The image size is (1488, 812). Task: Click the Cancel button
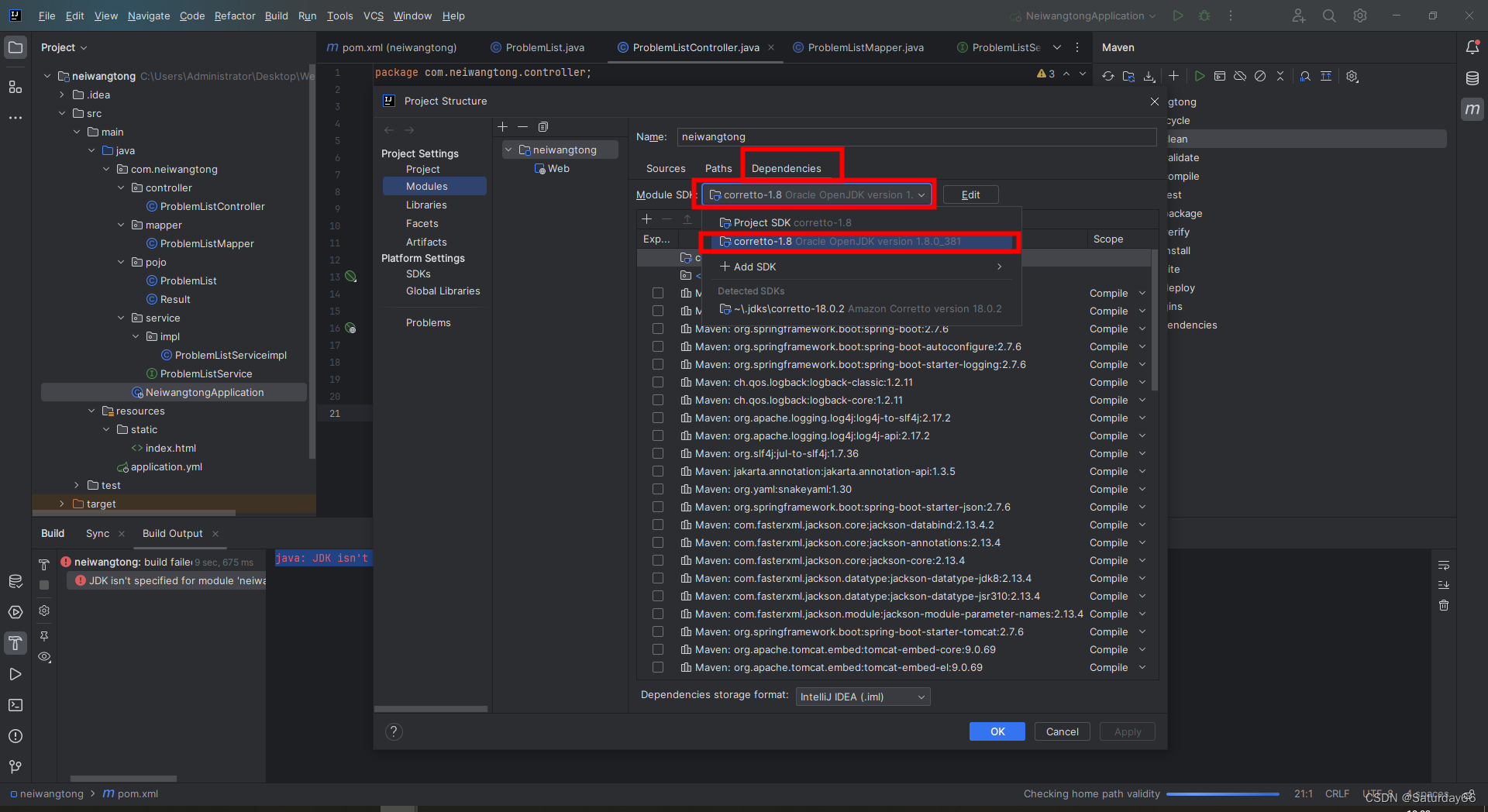point(1062,731)
